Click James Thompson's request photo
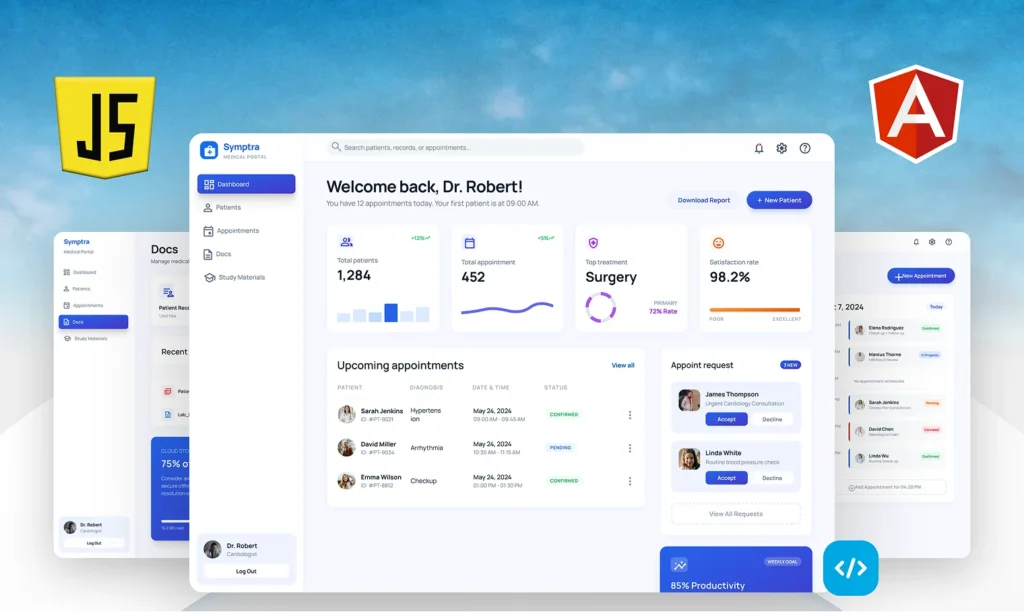 pos(689,400)
